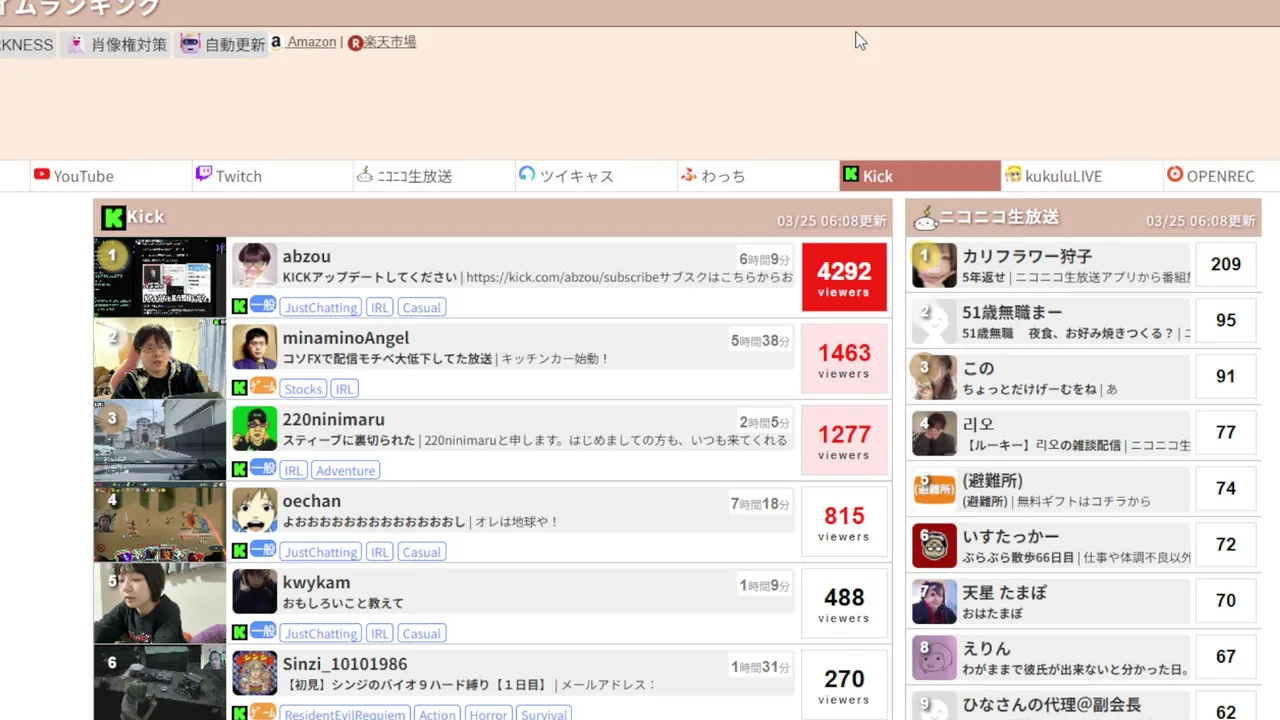Viewport: 1280px width, 720px height.
Task: Click the IRL tag in 220ninimaru's row
Action: (x=294, y=470)
